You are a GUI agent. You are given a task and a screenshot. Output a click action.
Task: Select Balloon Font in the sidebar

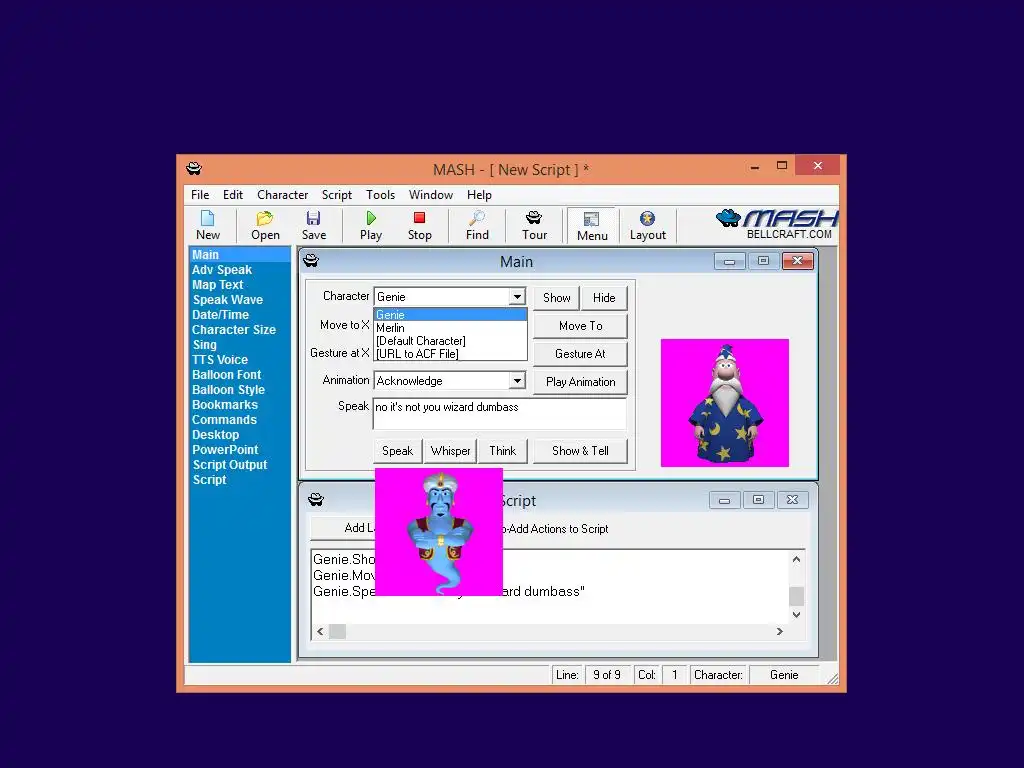(x=227, y=375)
